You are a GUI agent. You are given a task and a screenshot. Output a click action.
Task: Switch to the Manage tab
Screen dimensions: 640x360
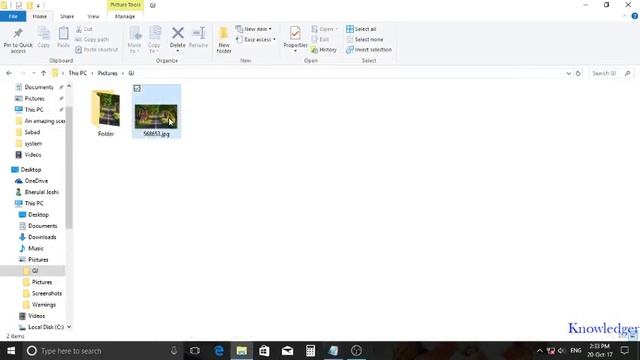click(125, 16)
